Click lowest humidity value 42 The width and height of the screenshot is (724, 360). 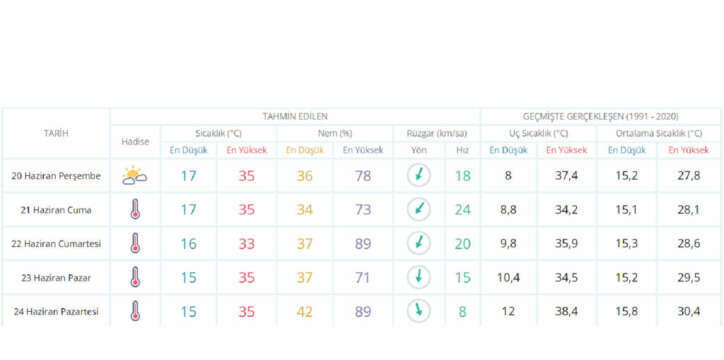(x=305, y=312)
